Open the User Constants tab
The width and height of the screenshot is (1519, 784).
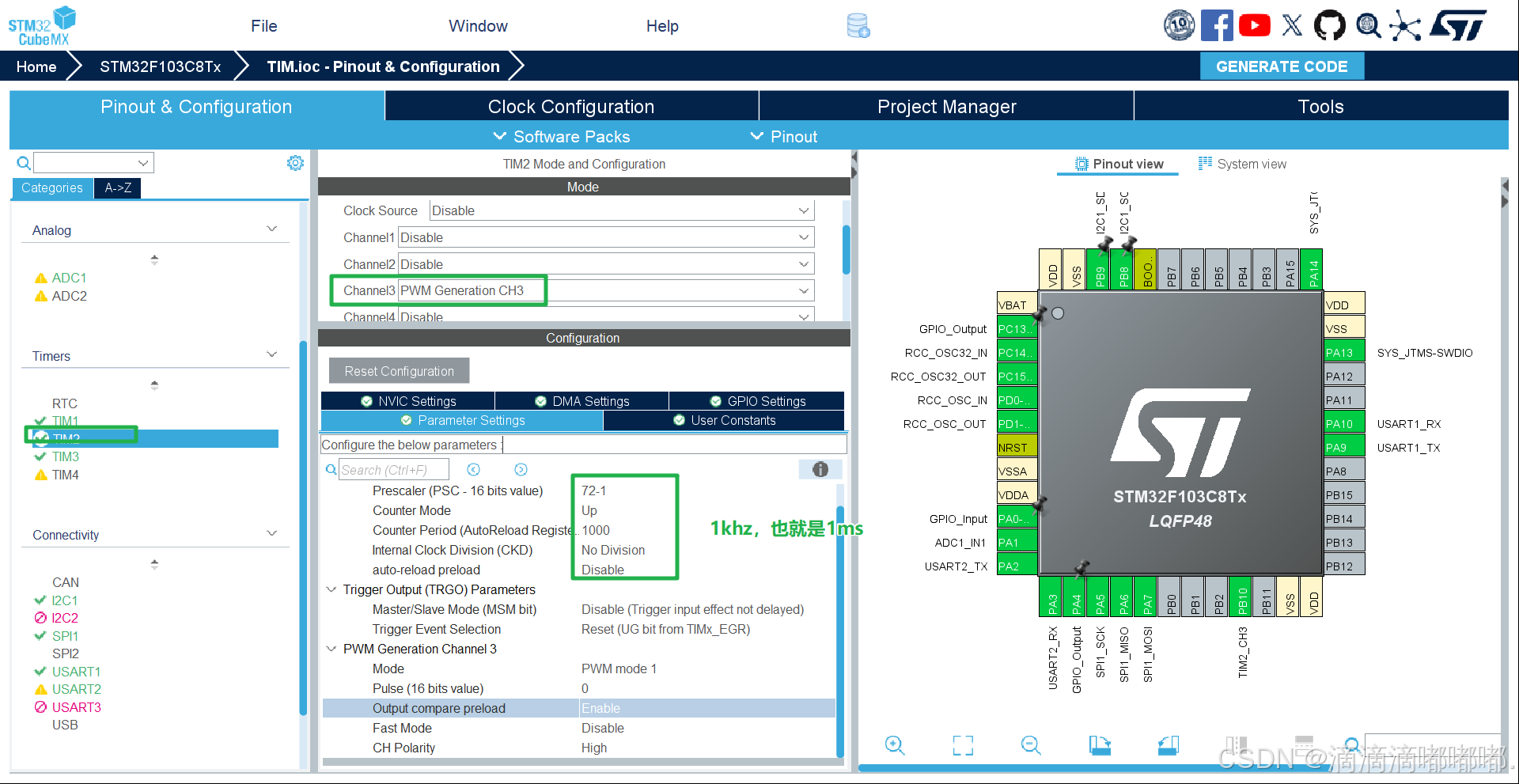[x=724, y=420]
